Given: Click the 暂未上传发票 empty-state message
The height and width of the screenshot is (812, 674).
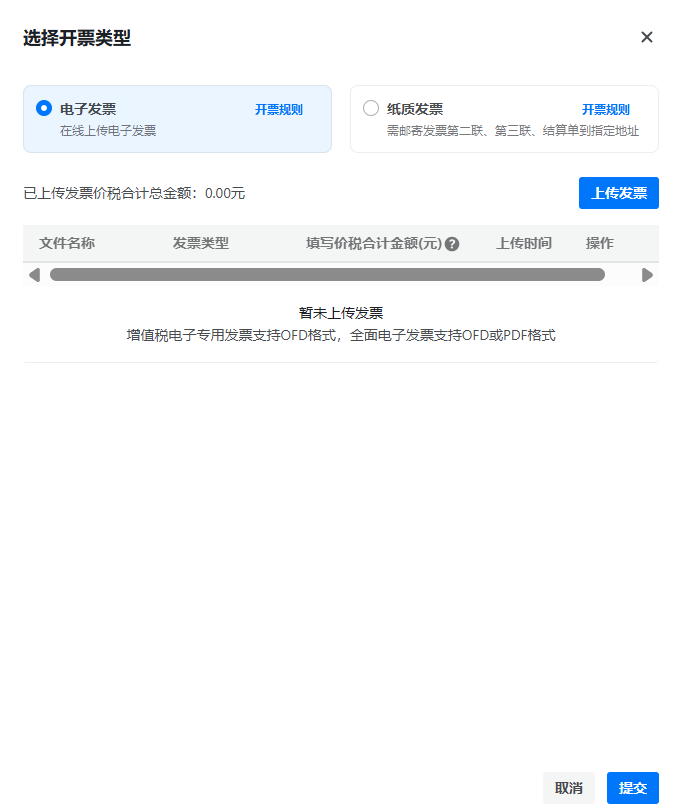Looking at the screenshot, I should pyautogui.click(x=341, y=313).
